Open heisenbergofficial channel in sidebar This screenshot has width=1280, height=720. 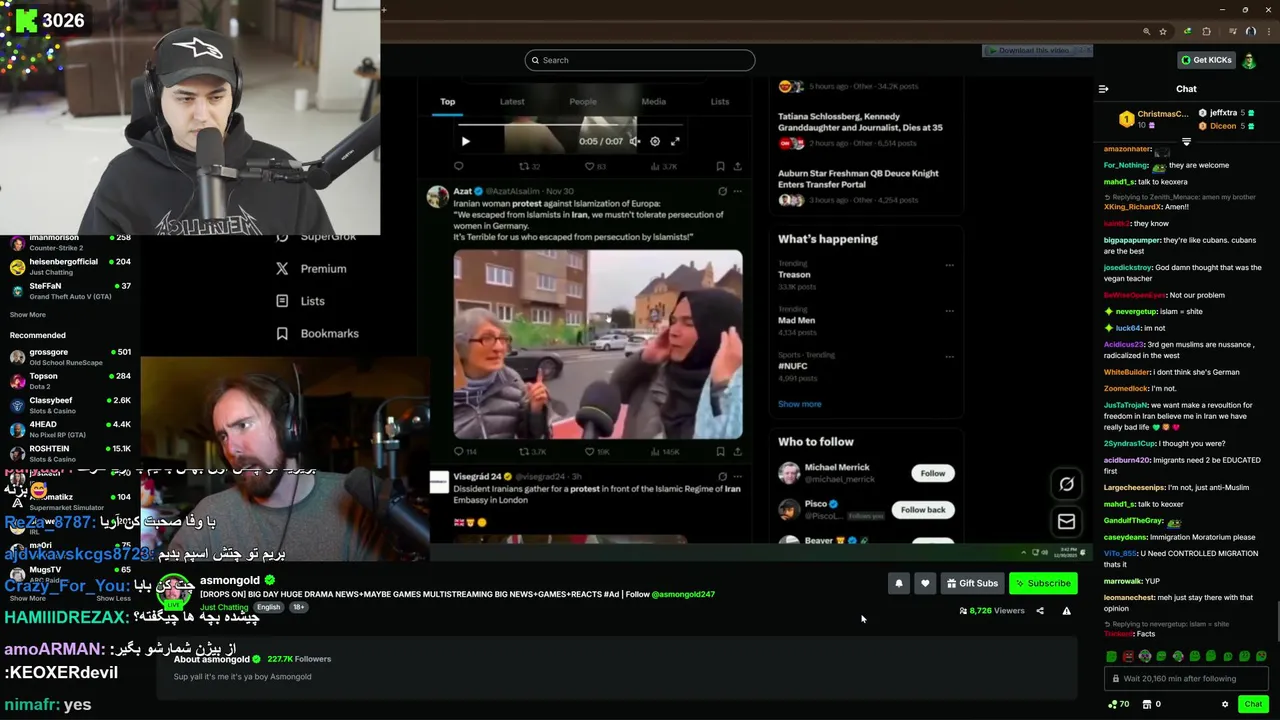point(70,266)
